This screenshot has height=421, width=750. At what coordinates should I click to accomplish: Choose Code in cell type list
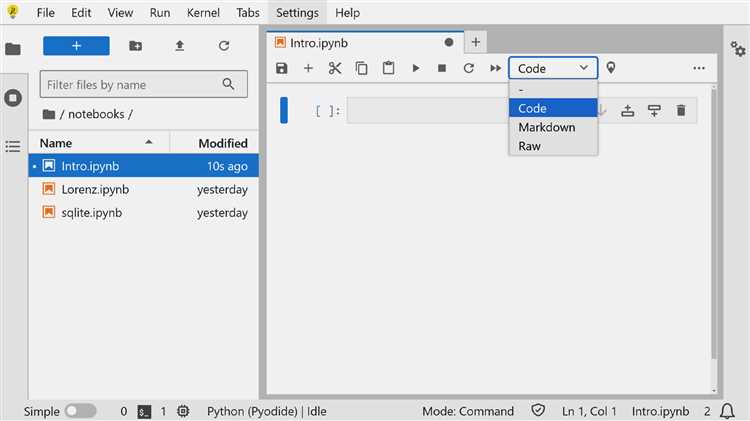[553, 108]
